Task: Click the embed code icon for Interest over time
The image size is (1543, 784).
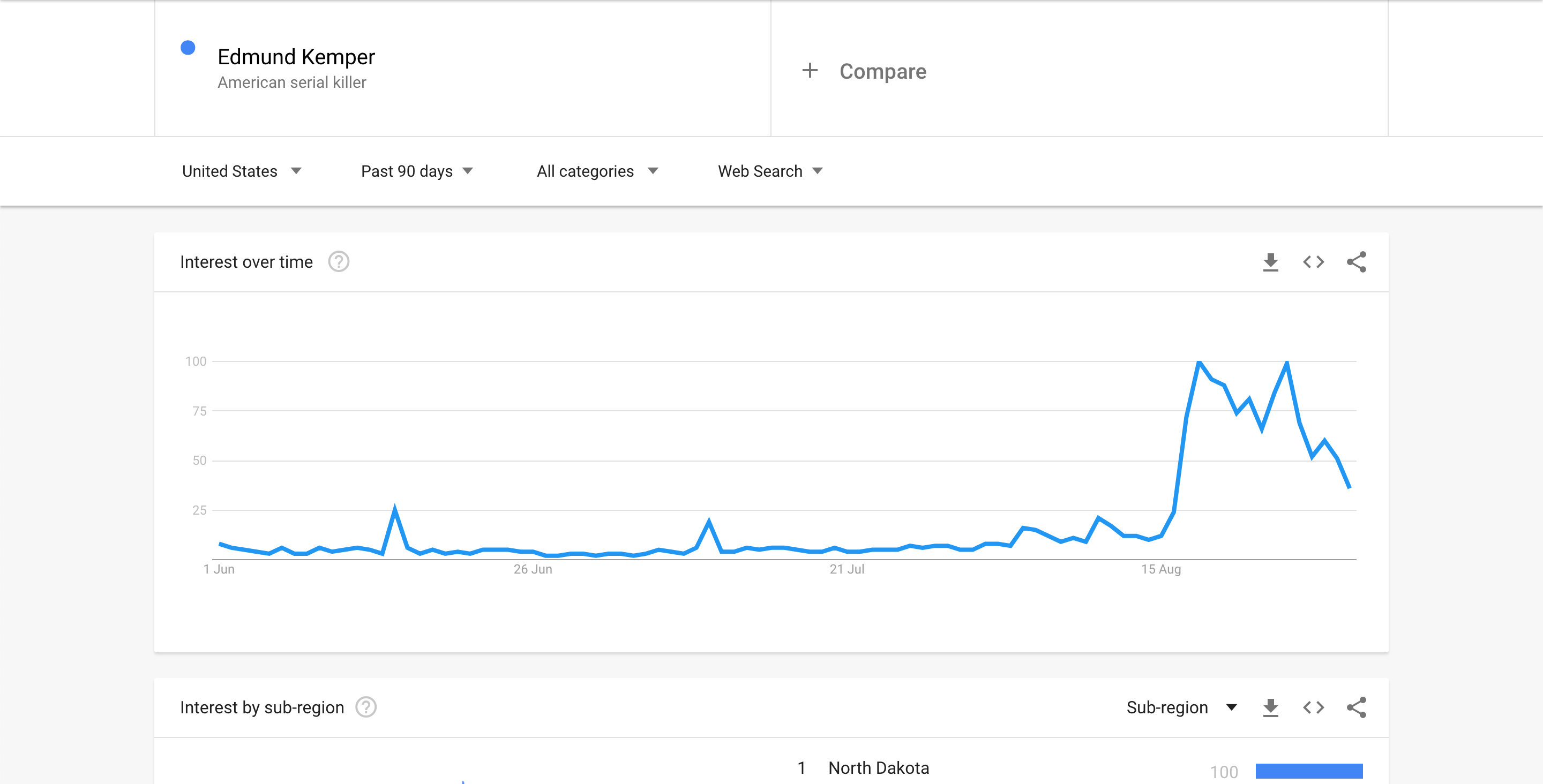Action: click(1313, 262)
